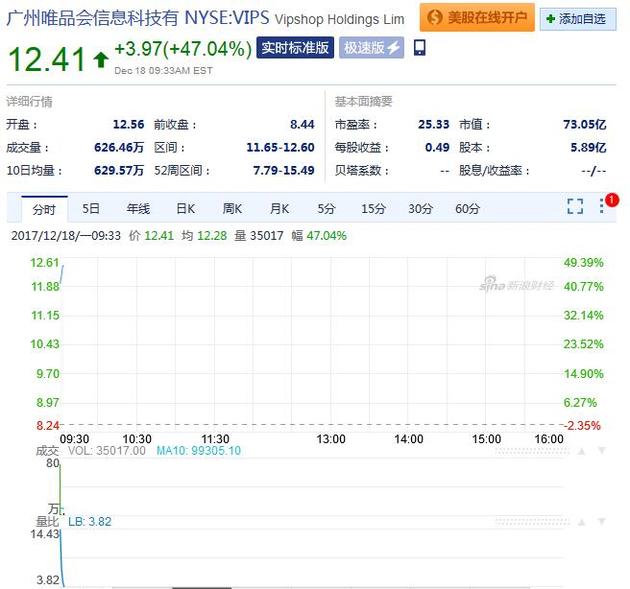The image size is (630, 589).
Task: Open the more options dots menu
Action: tap(601, 206)
